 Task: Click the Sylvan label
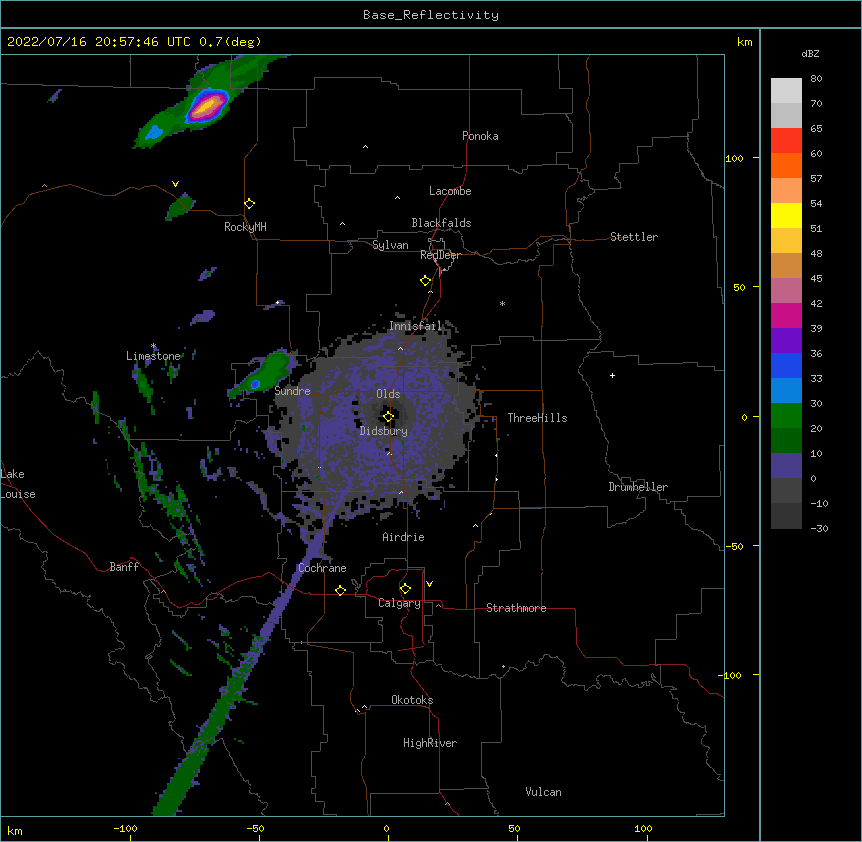390,245
